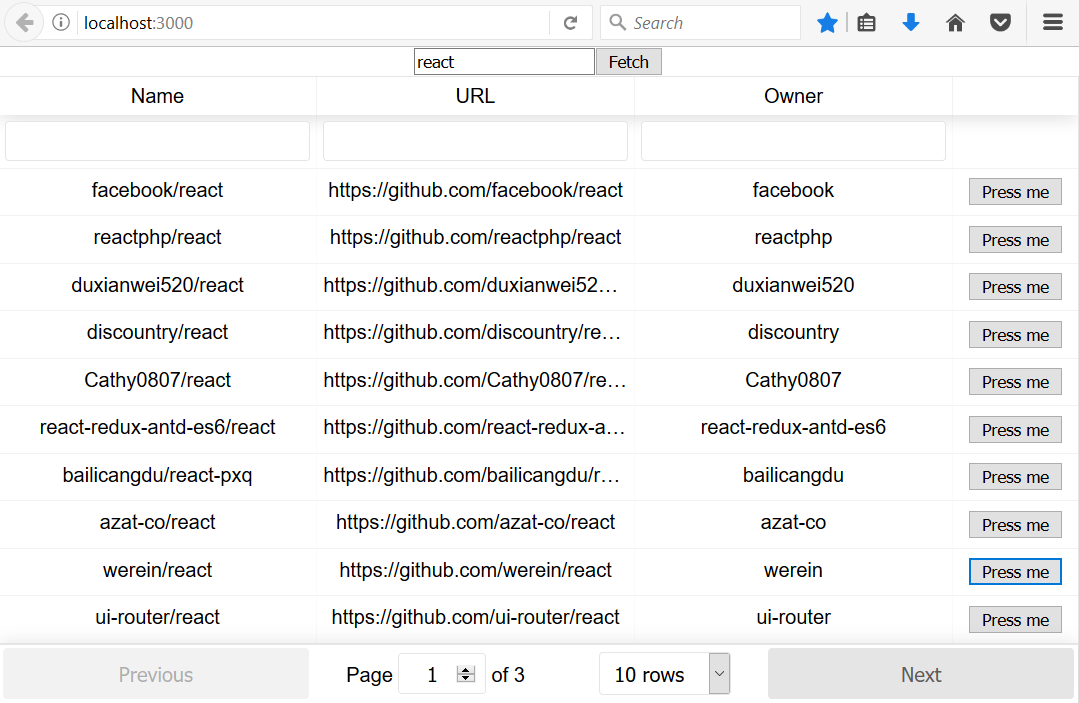Click the discountry owner cell
1079x703 pixels.
click(x=793, y=333)
